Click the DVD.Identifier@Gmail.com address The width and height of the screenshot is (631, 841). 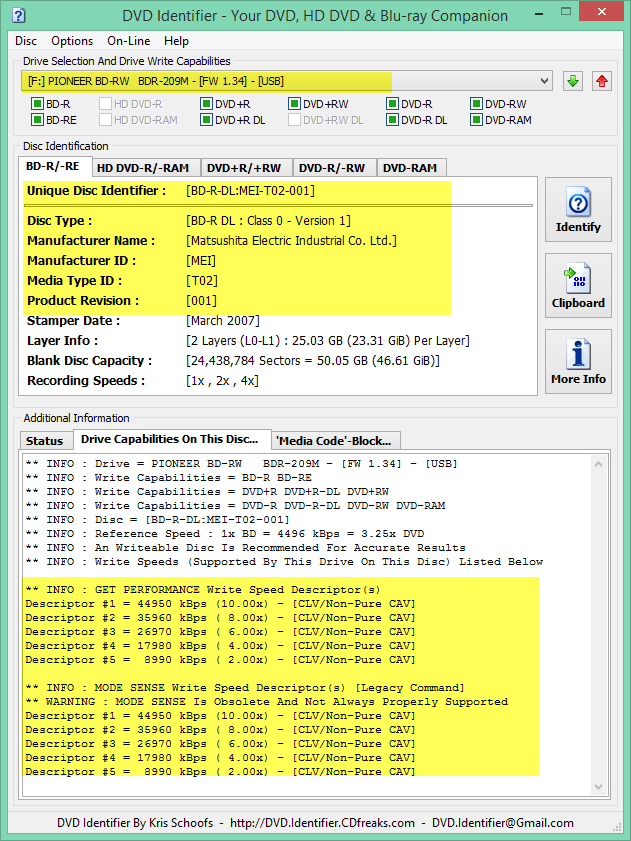(x=503, y=823)
